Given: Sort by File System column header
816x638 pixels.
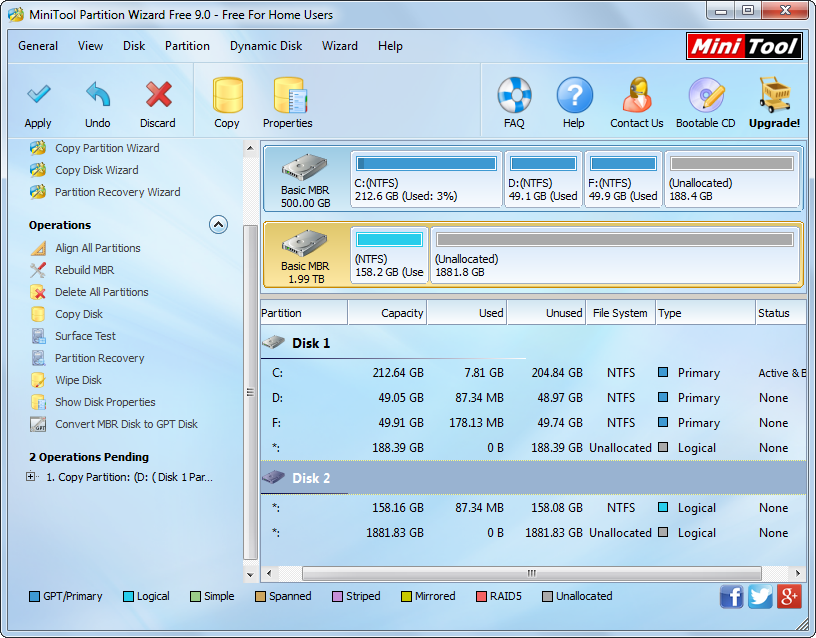Looking at the screenshot, I should click(x=620, y=313).
